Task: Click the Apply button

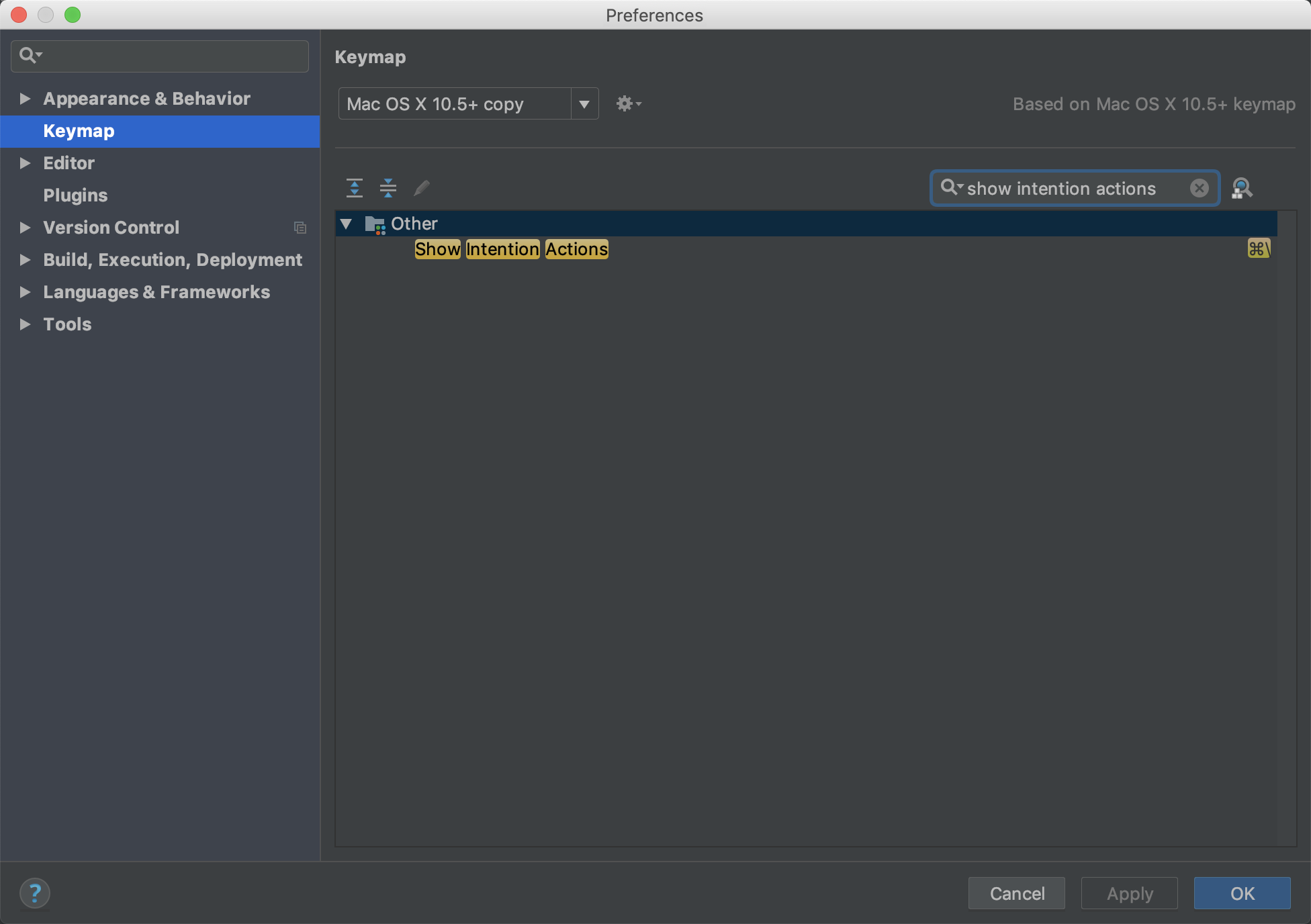Action: [x=1130, y=893]
